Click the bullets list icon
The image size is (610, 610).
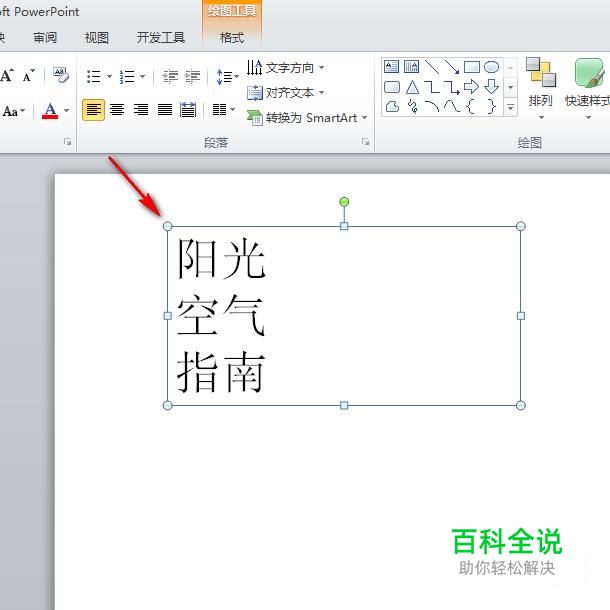[x=93, y=76]
